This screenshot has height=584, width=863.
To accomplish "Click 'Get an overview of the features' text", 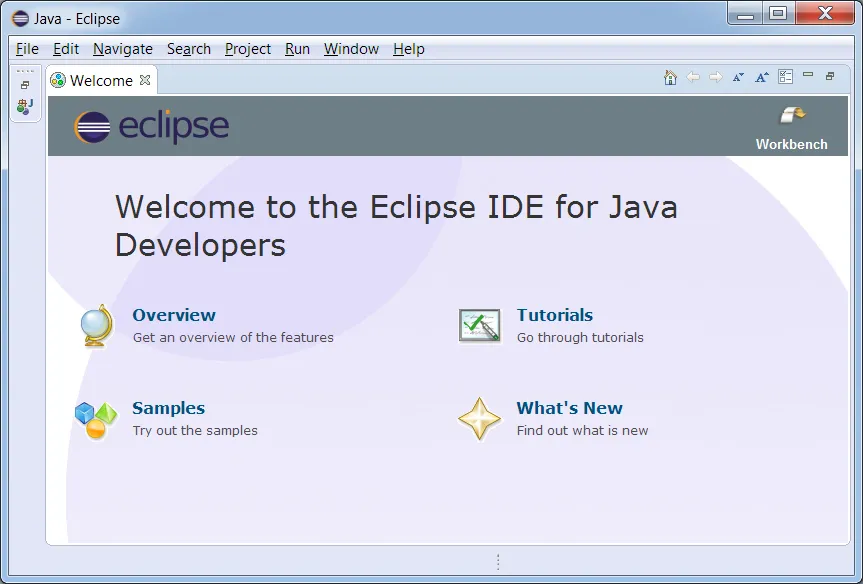I will 233,337.
